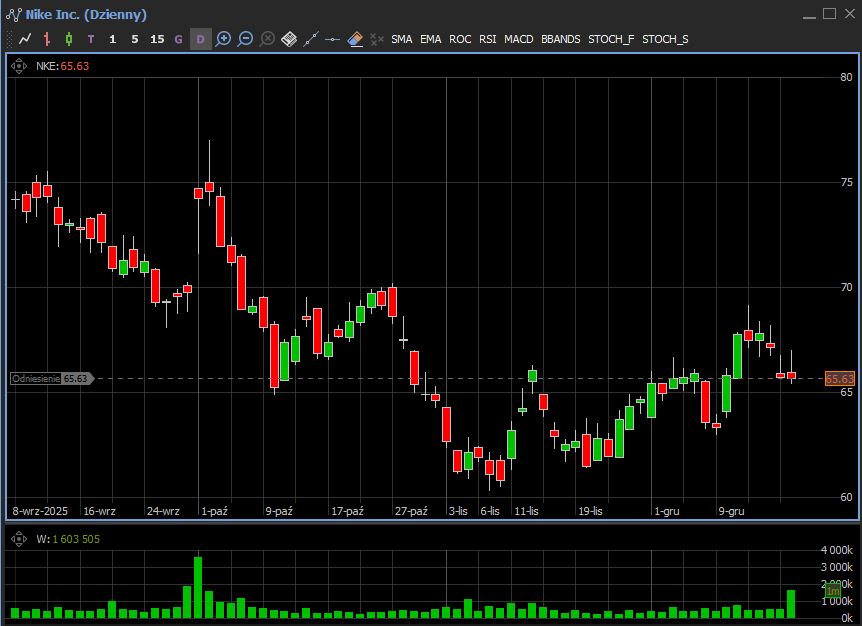This screenshot has width=862, height=626.
Task: Click the layers icon in toolbar
Action: [289, 39]
